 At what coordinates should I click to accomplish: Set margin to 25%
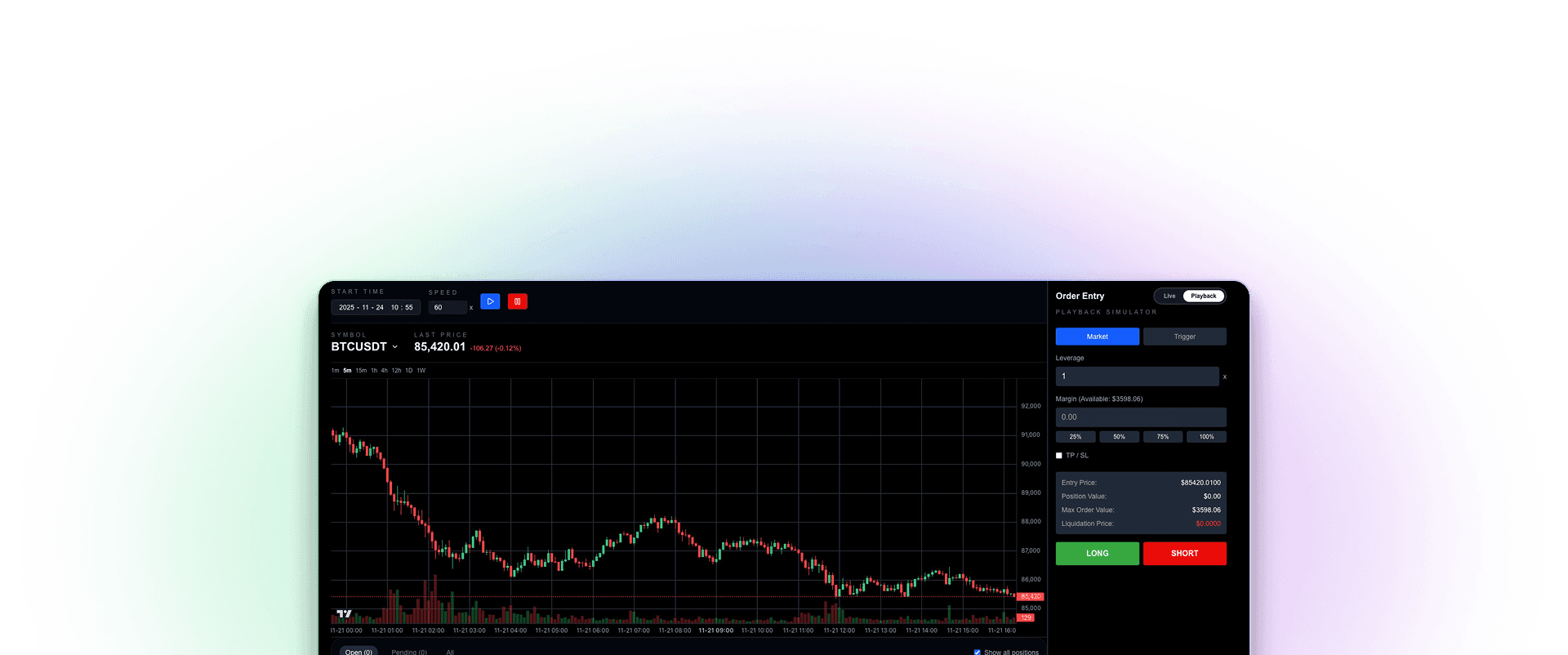click(x=1076, y=437)
